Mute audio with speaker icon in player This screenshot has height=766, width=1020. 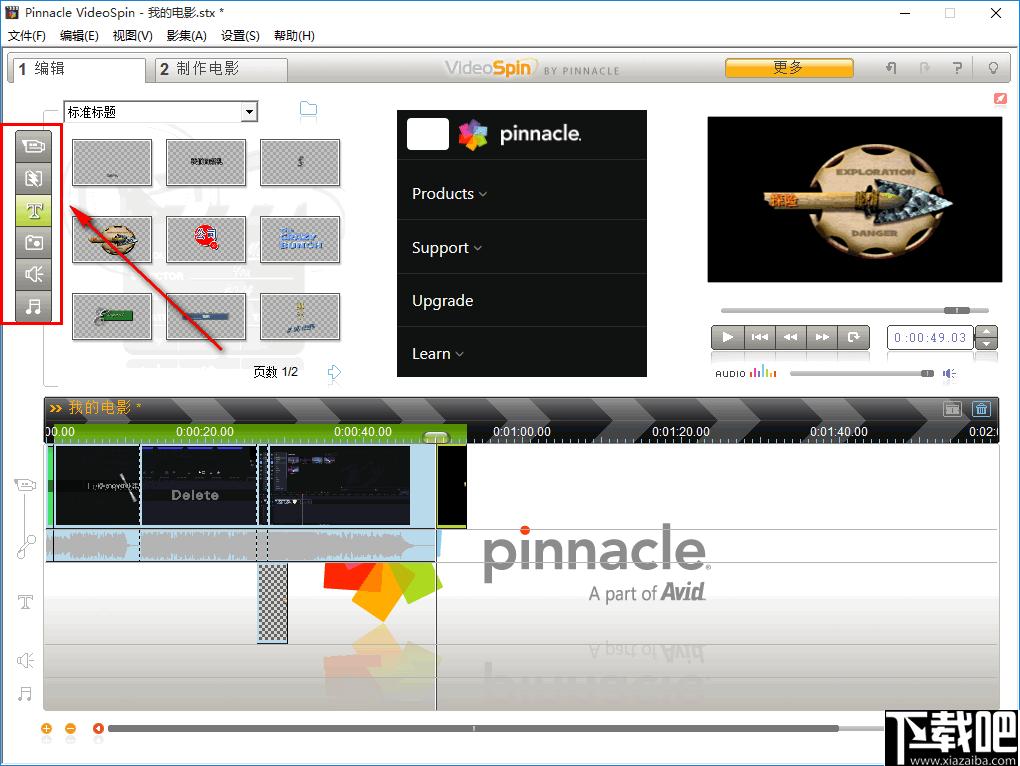click(x=949, y=373)
